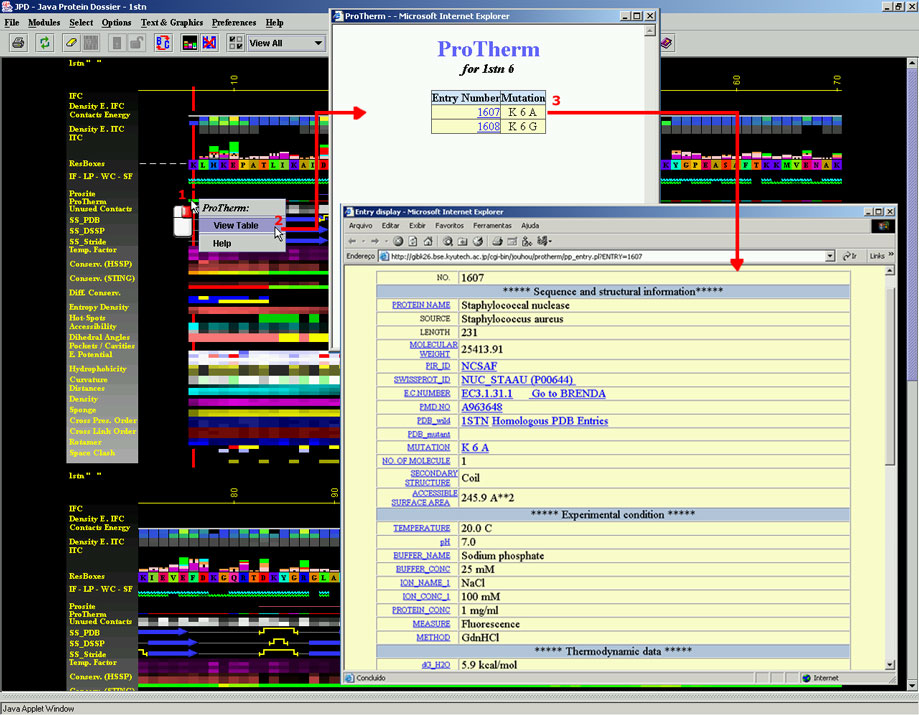Click the JPD main window scroll-up arrow

pyautogui.click(x=912, y=63)
